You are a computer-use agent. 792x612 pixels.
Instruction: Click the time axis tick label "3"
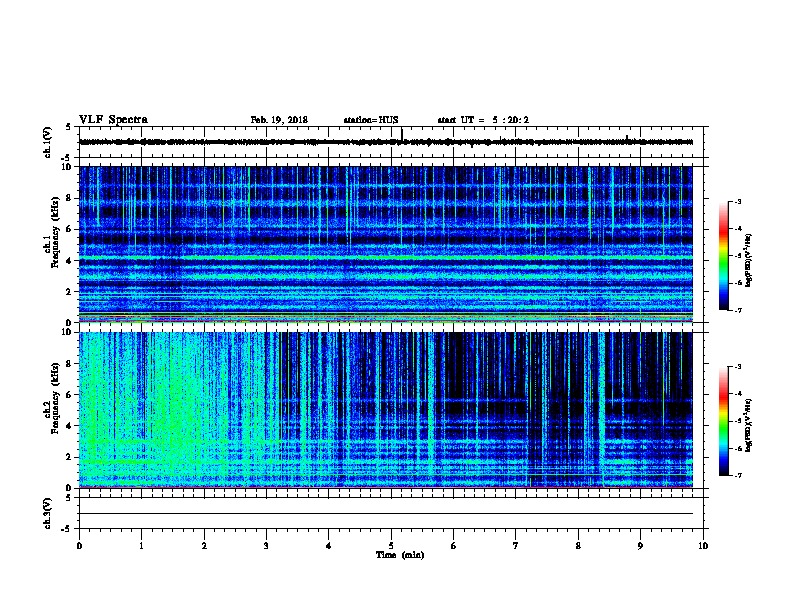click(266, 546)
